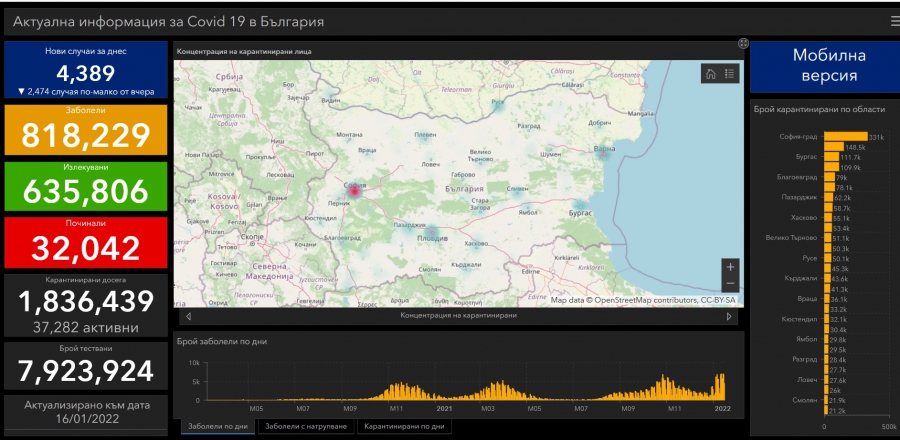900x440 pixels.
Task: Switch to Заболели по дни tab
Action: click(x=216, y=427)
